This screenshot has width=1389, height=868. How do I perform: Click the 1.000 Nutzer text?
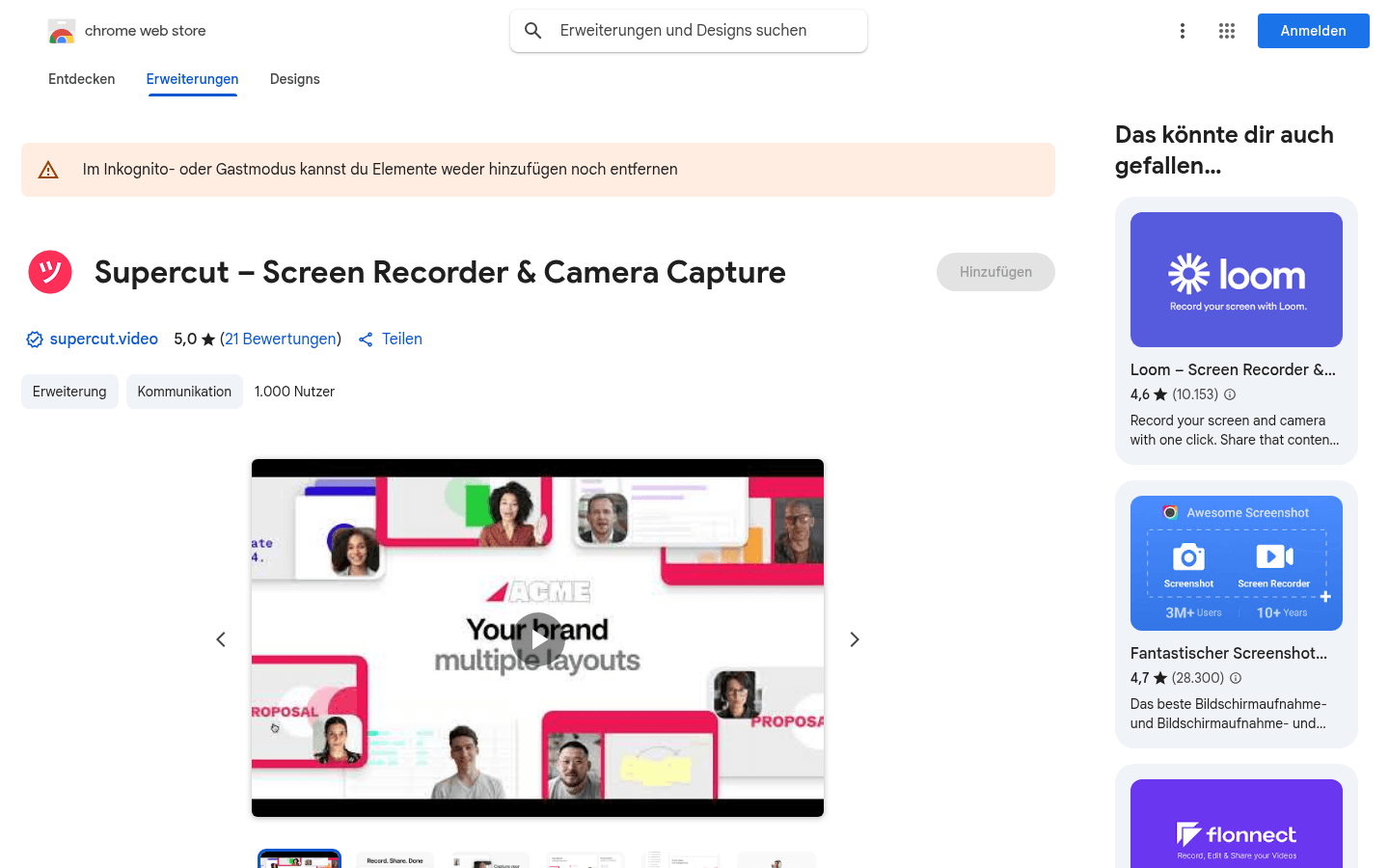point(294,392)
